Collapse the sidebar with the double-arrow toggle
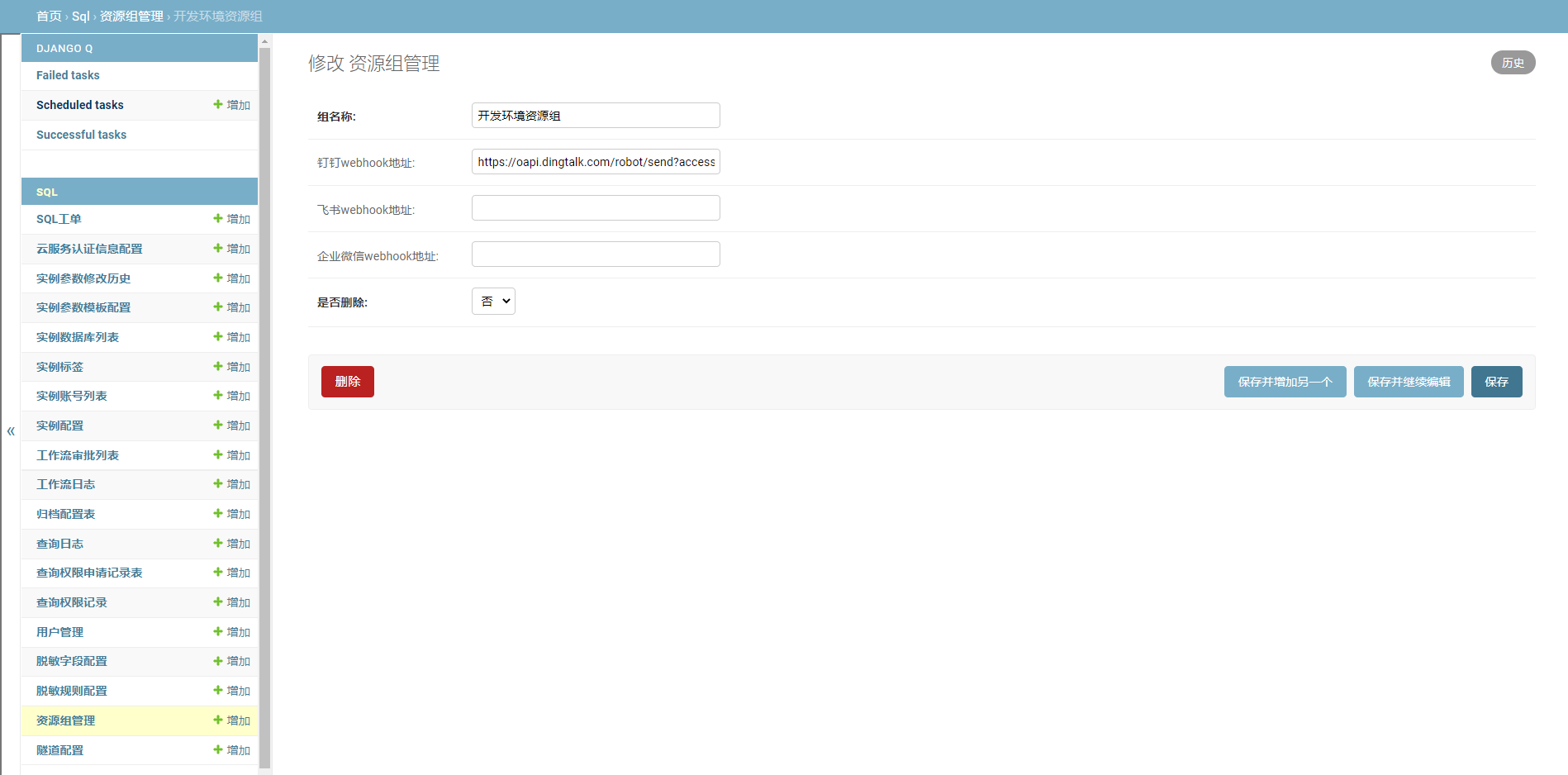This screenshot has width=1568, height=775. [x=11, y=431]
